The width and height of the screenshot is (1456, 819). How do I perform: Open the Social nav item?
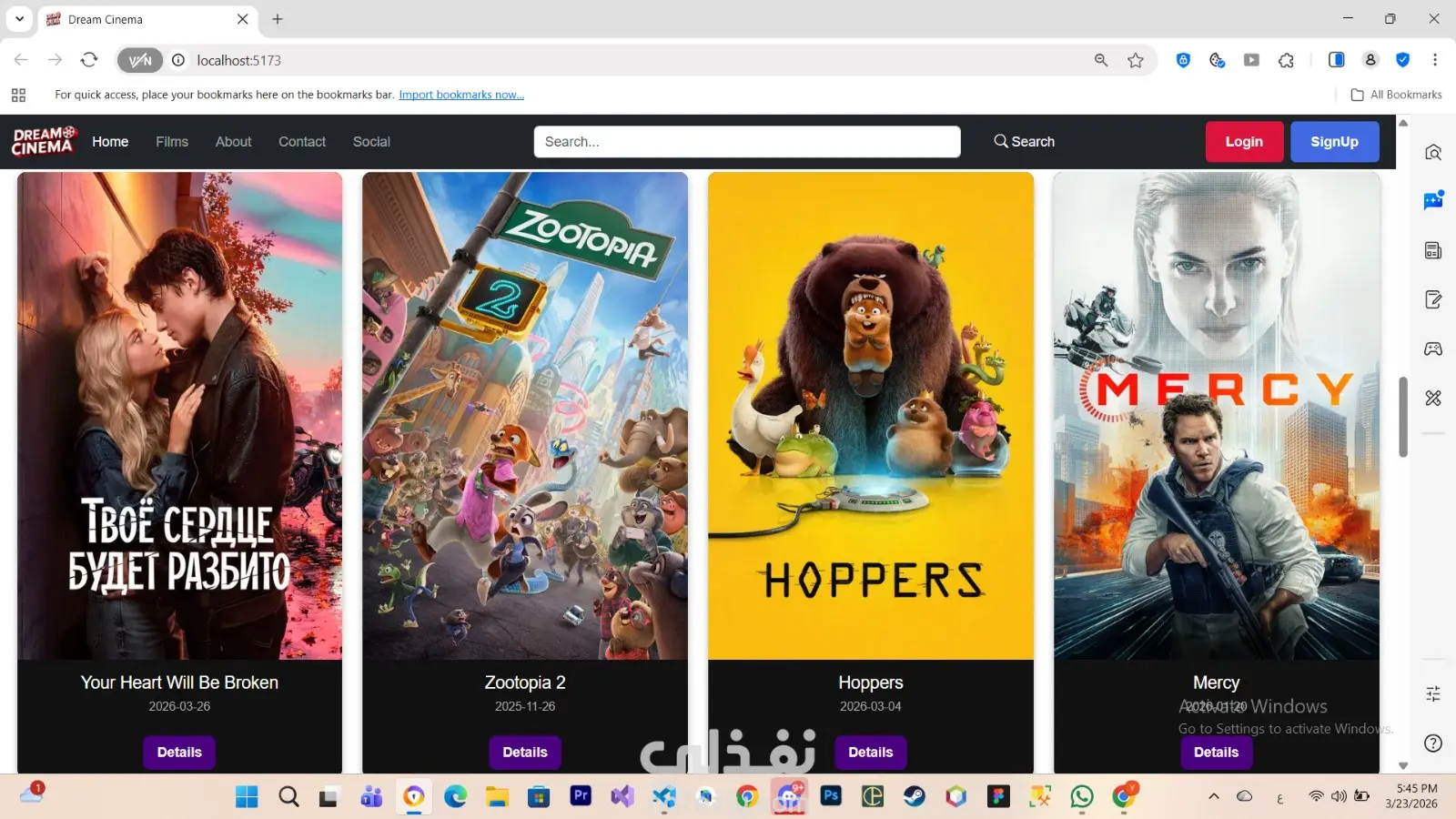(371, 142)
